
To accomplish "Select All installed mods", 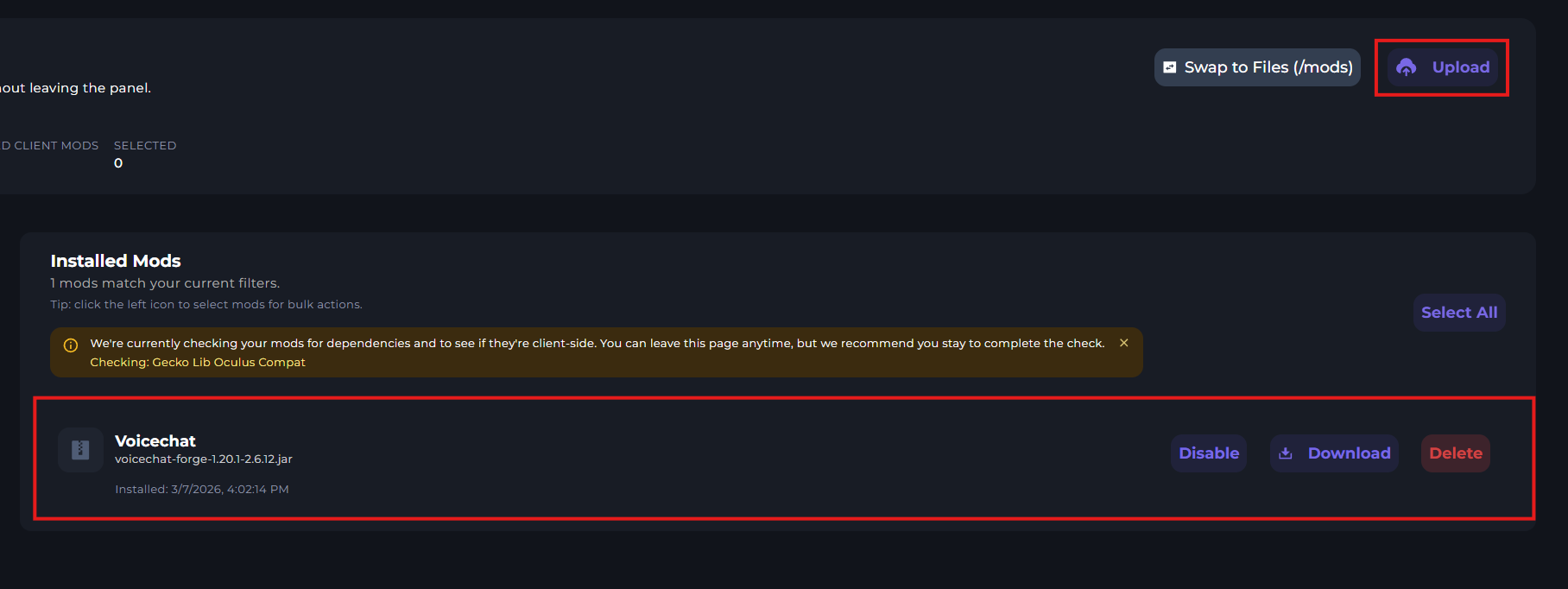I will (x=1458, y=313).
